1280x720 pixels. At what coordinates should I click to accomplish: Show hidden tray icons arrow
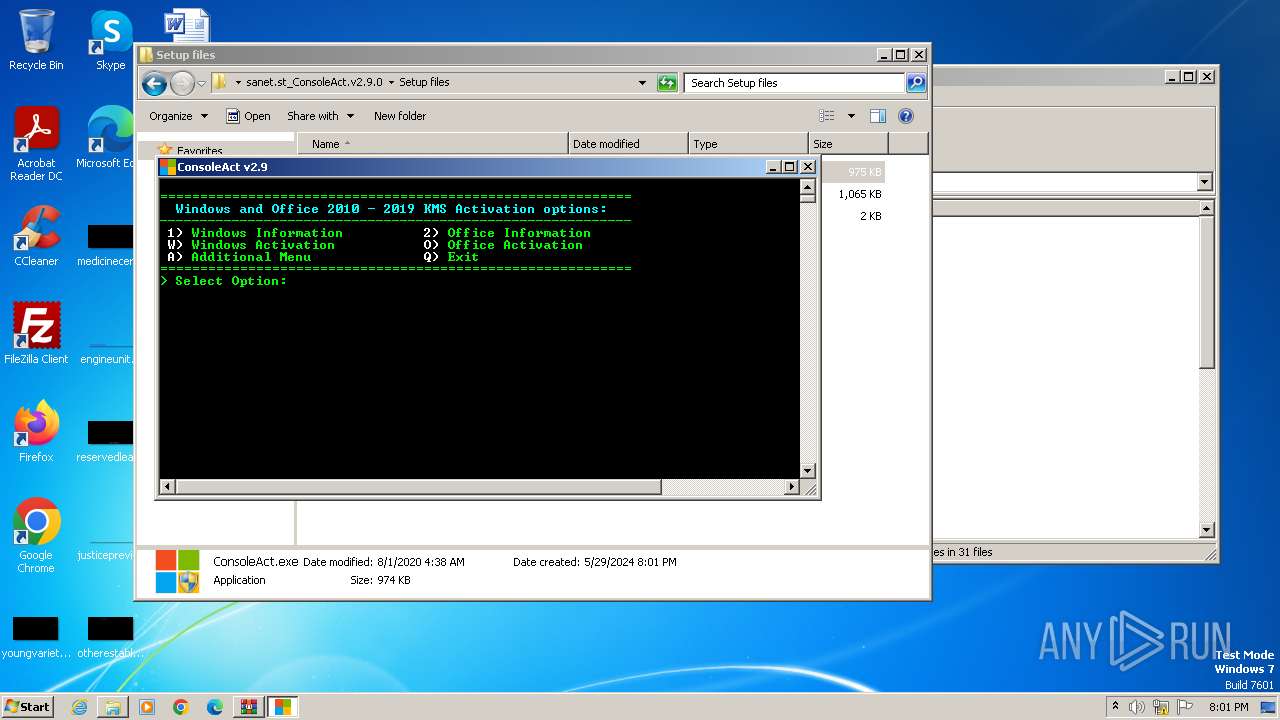(x=1114, y=707)
